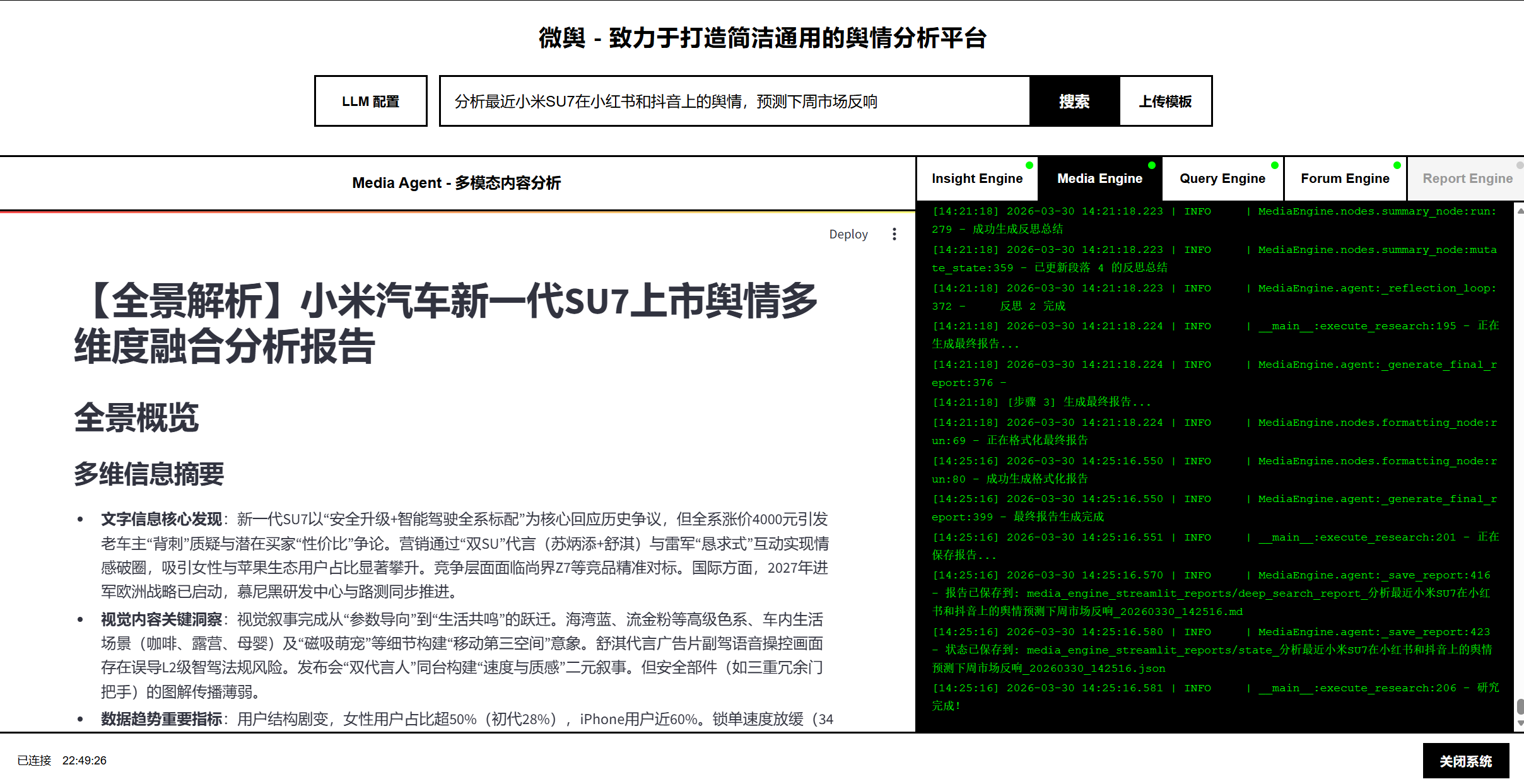Open the three-dot menu beside Deploy
The image size is (1524, 784).
click(x=894, y=234)
